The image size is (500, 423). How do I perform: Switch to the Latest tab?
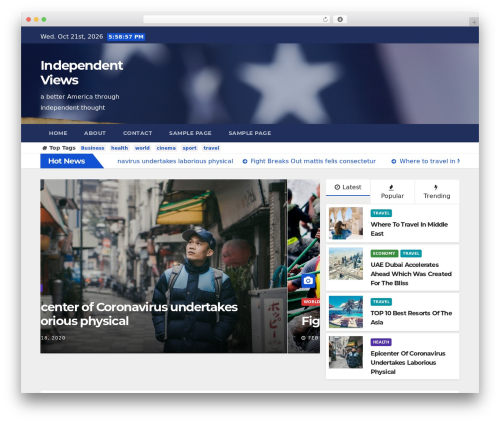(348, 187)
